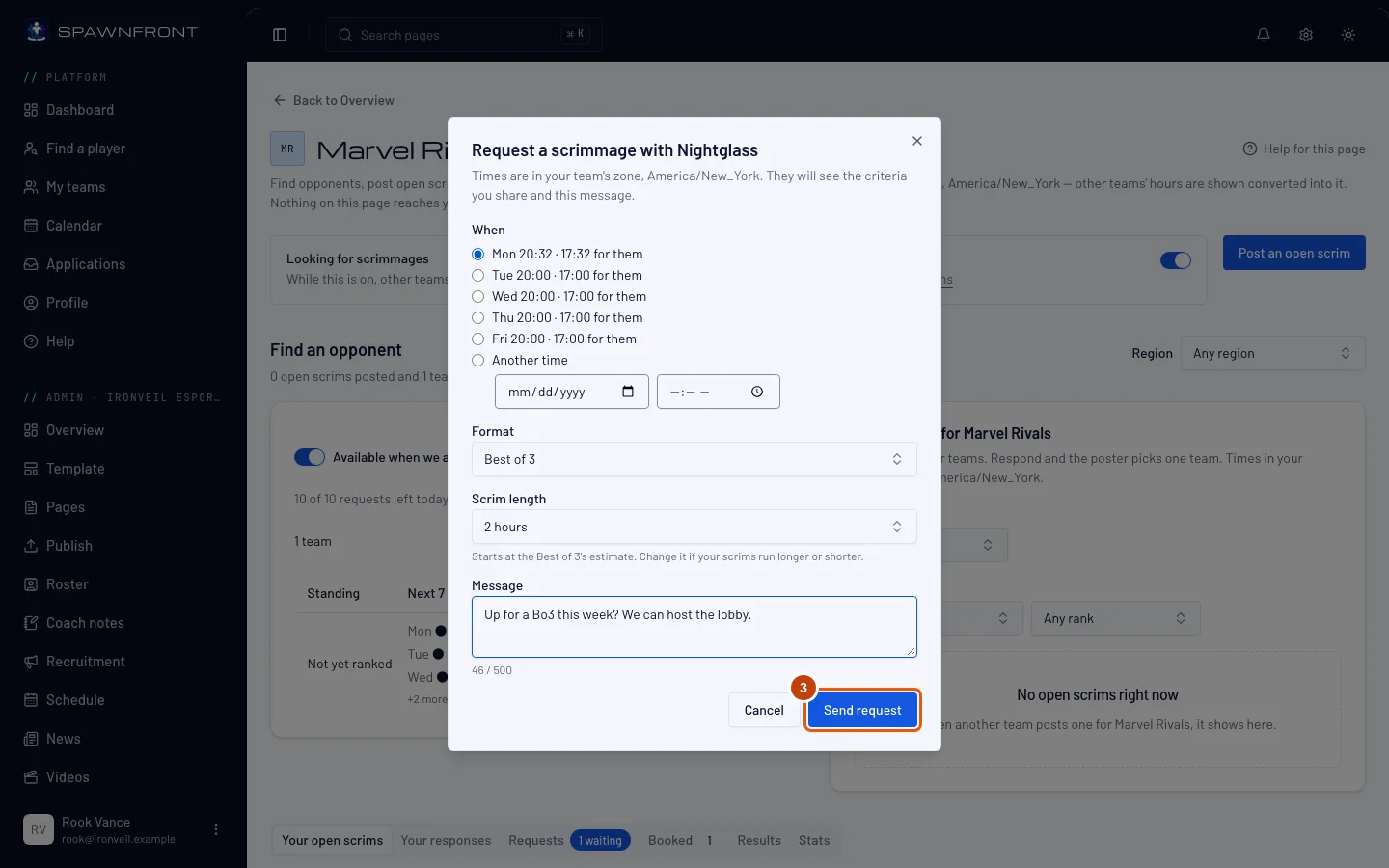Image resolution: width=1389 pixels, height=868 pixels.
Task: Open the time picker clock icon
Action: point(757,392)
